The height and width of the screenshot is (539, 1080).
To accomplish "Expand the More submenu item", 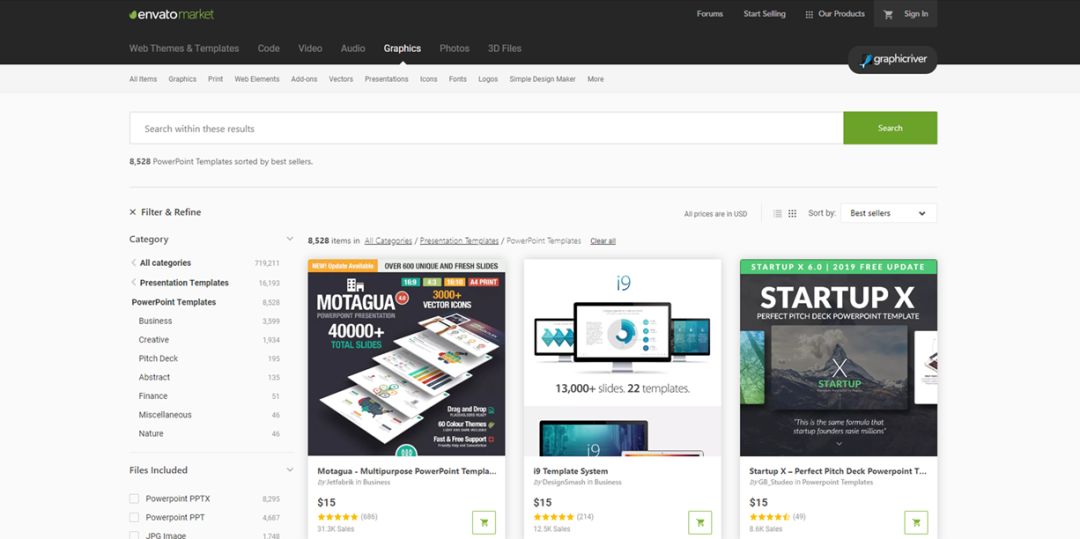I will click(x=595, y=79).
